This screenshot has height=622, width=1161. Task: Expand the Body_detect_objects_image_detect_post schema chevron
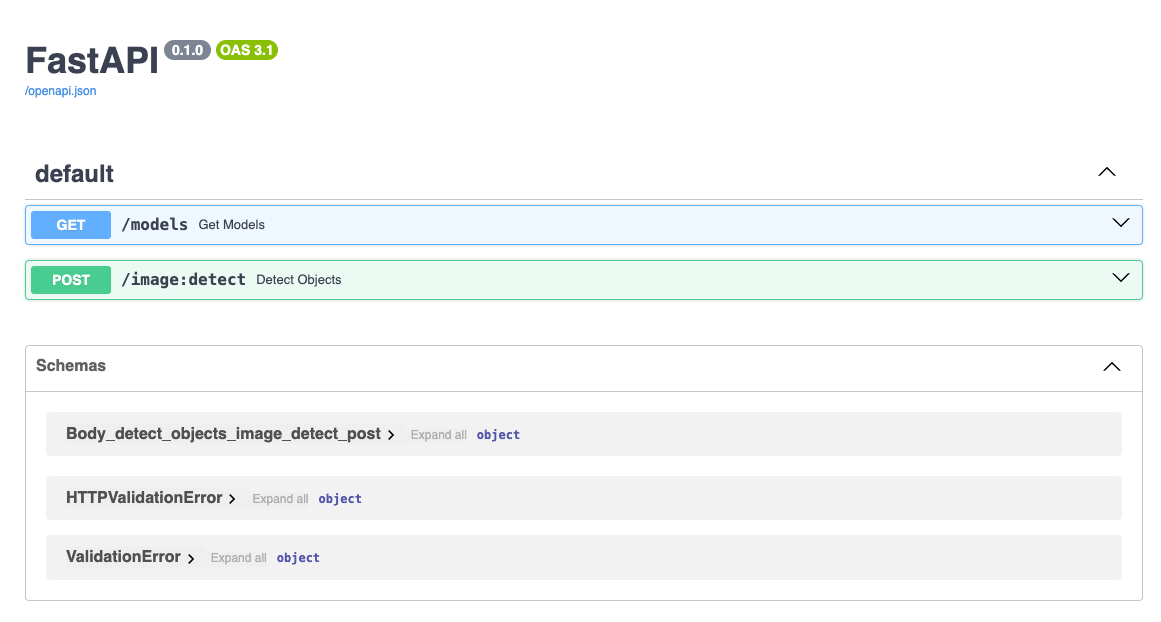click(391, 435)
